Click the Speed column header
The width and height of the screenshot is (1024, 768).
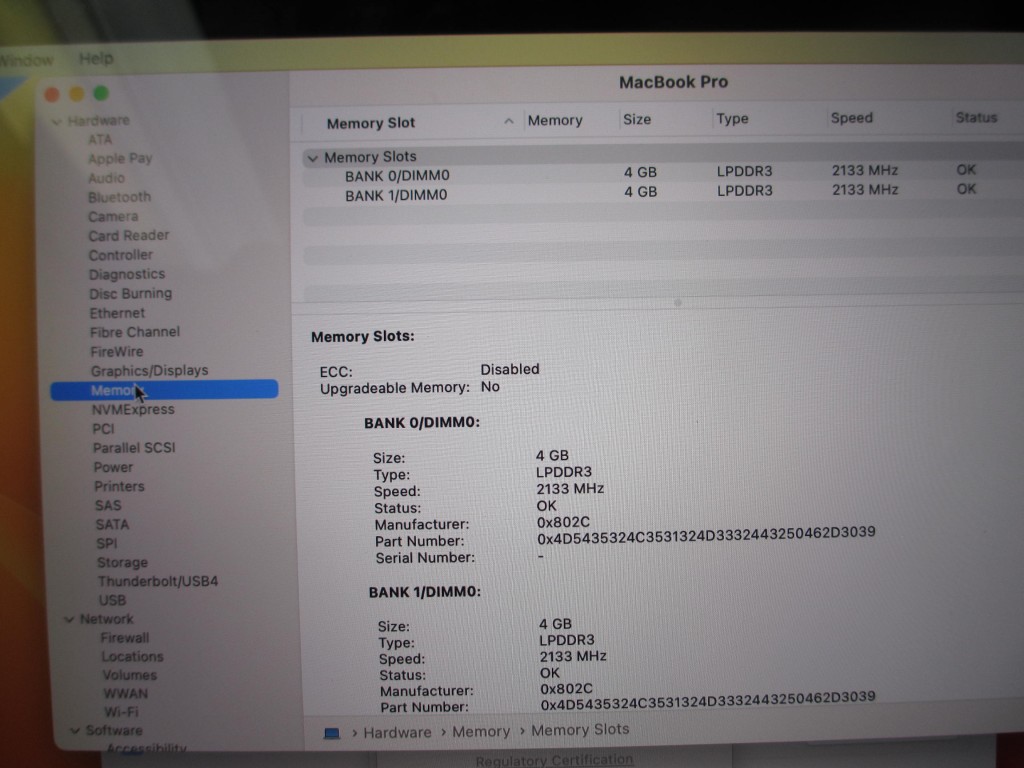coord(852,118)
